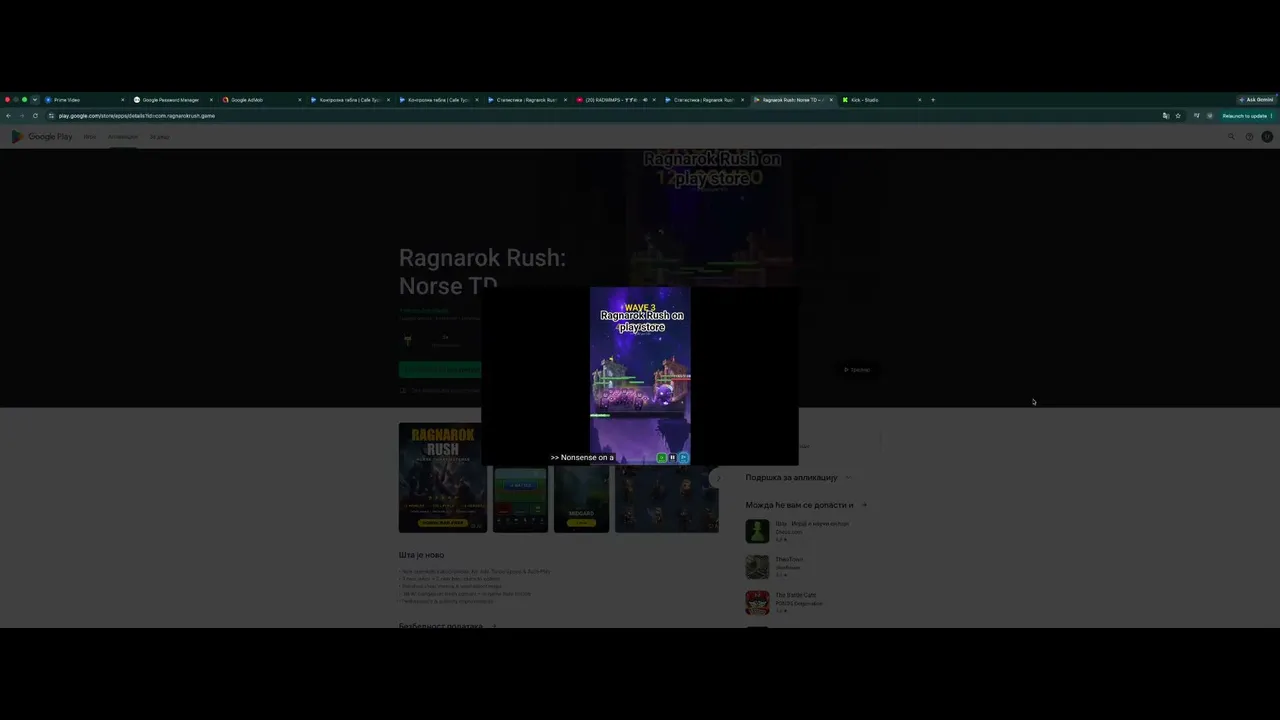This screenshot has width=1280, height=720.
Task: Open the TheoTown app icon
Action: click(757, 567)
